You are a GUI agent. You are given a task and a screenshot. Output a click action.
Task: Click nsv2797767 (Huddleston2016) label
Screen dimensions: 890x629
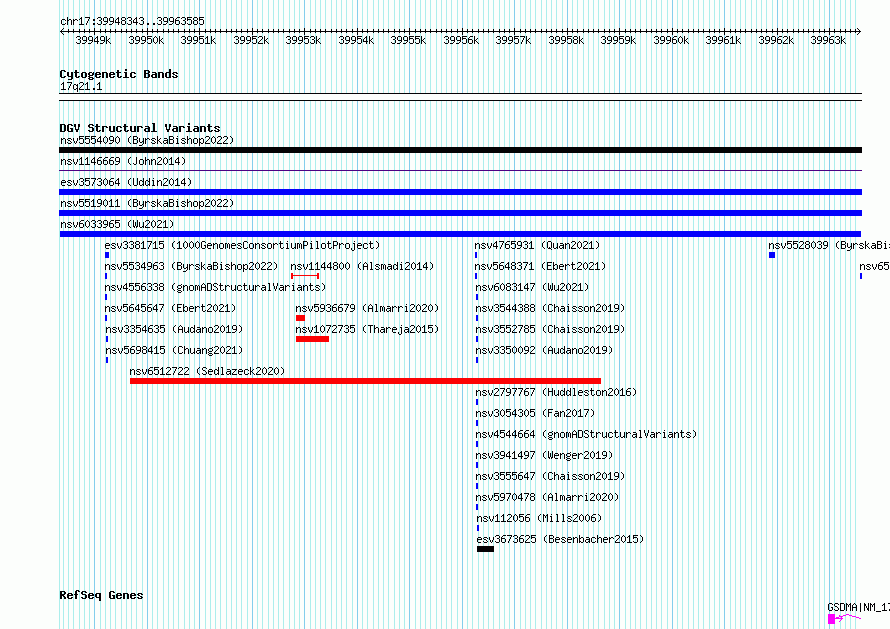556,392
